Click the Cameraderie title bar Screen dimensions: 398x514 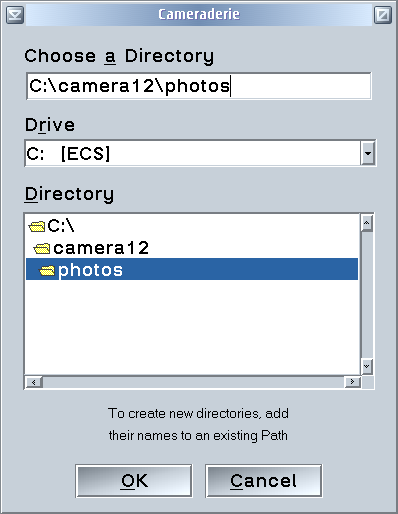(199, 15)
